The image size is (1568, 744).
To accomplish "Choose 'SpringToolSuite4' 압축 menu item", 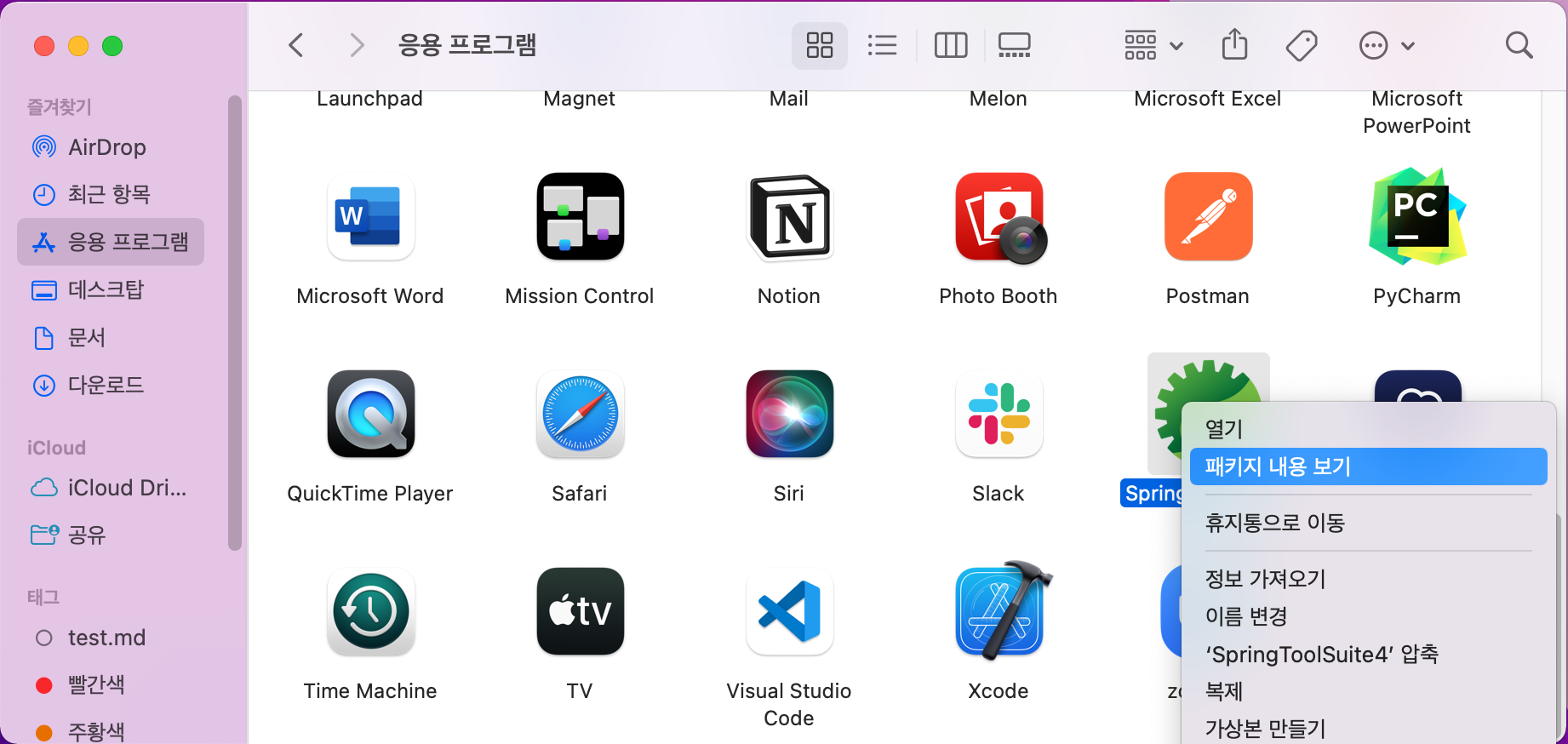I will (x=1368, y=654).
